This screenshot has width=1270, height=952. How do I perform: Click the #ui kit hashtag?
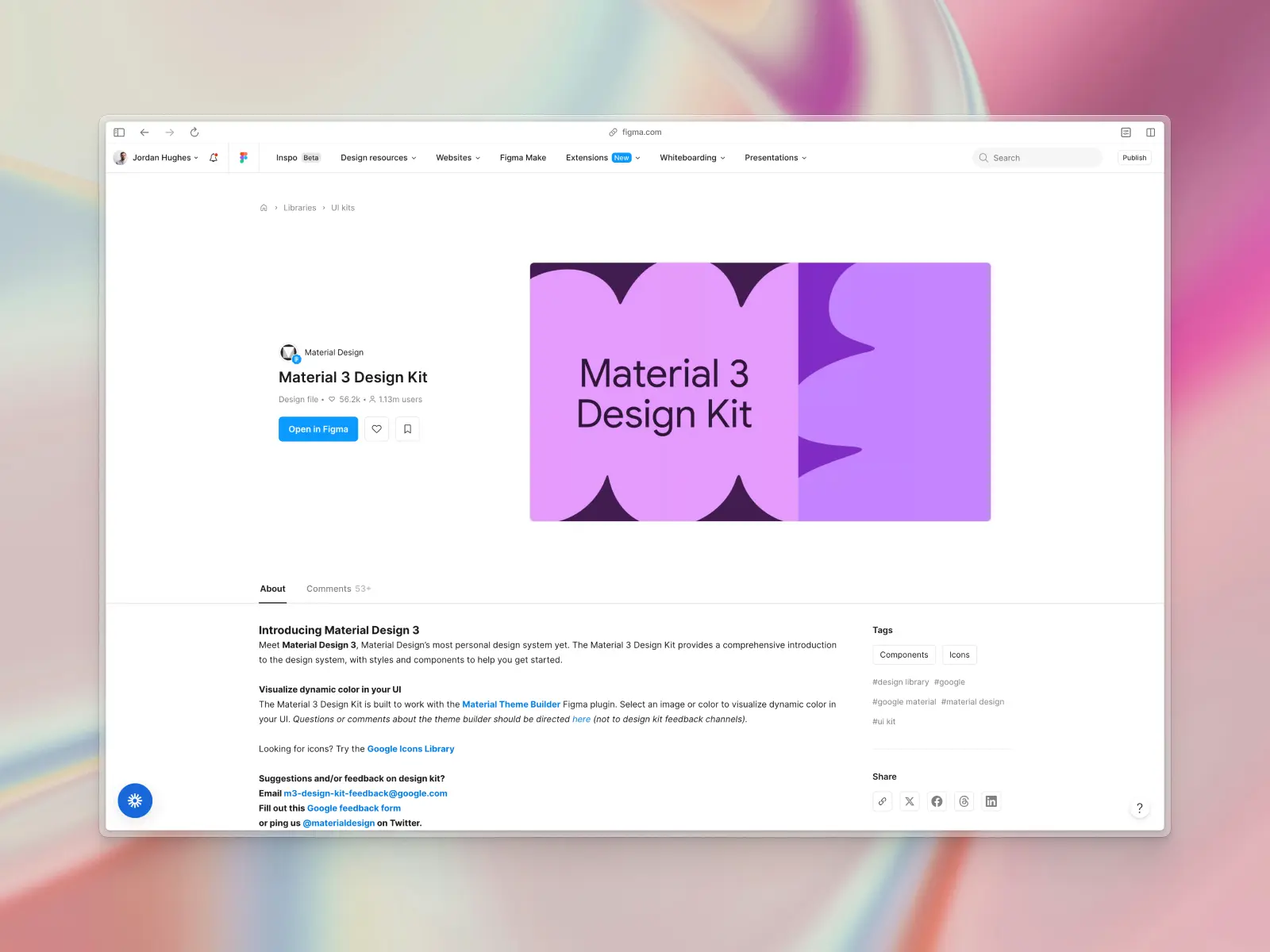click(x=883, y=722)
